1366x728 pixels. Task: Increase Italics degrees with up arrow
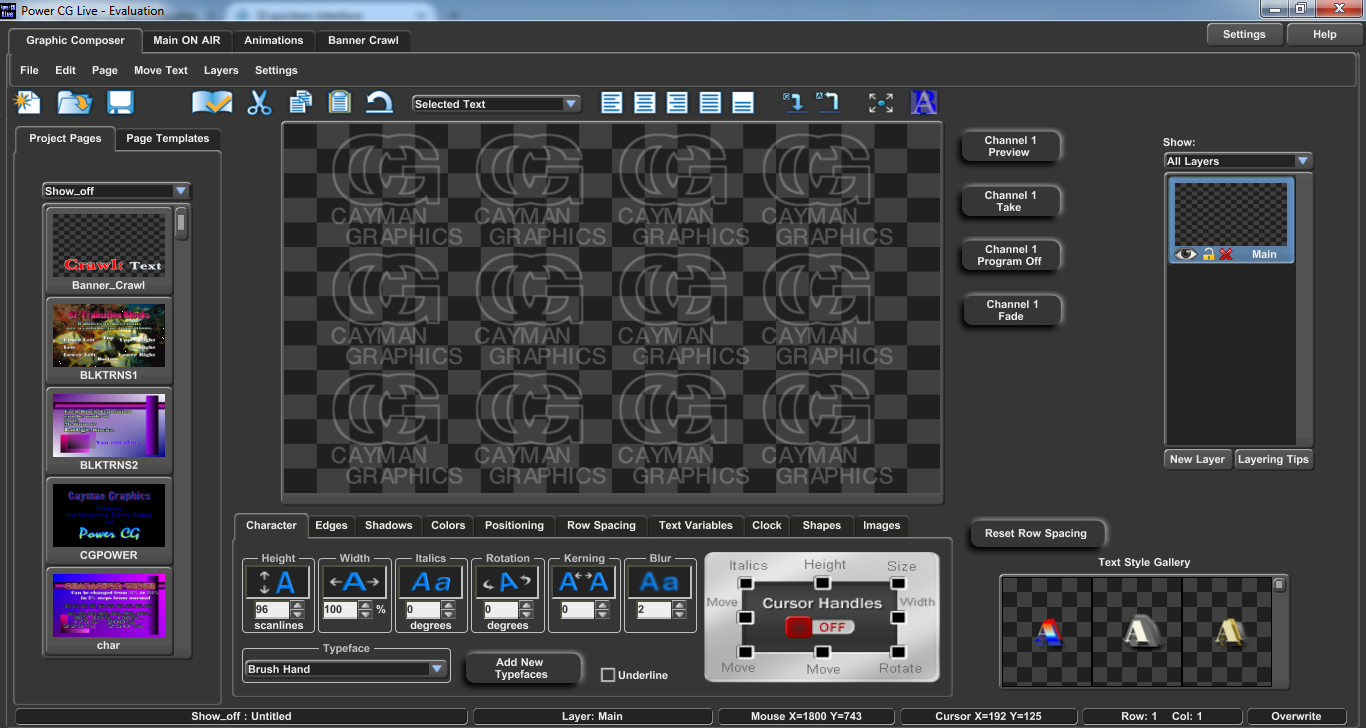[x=450, y=605]
